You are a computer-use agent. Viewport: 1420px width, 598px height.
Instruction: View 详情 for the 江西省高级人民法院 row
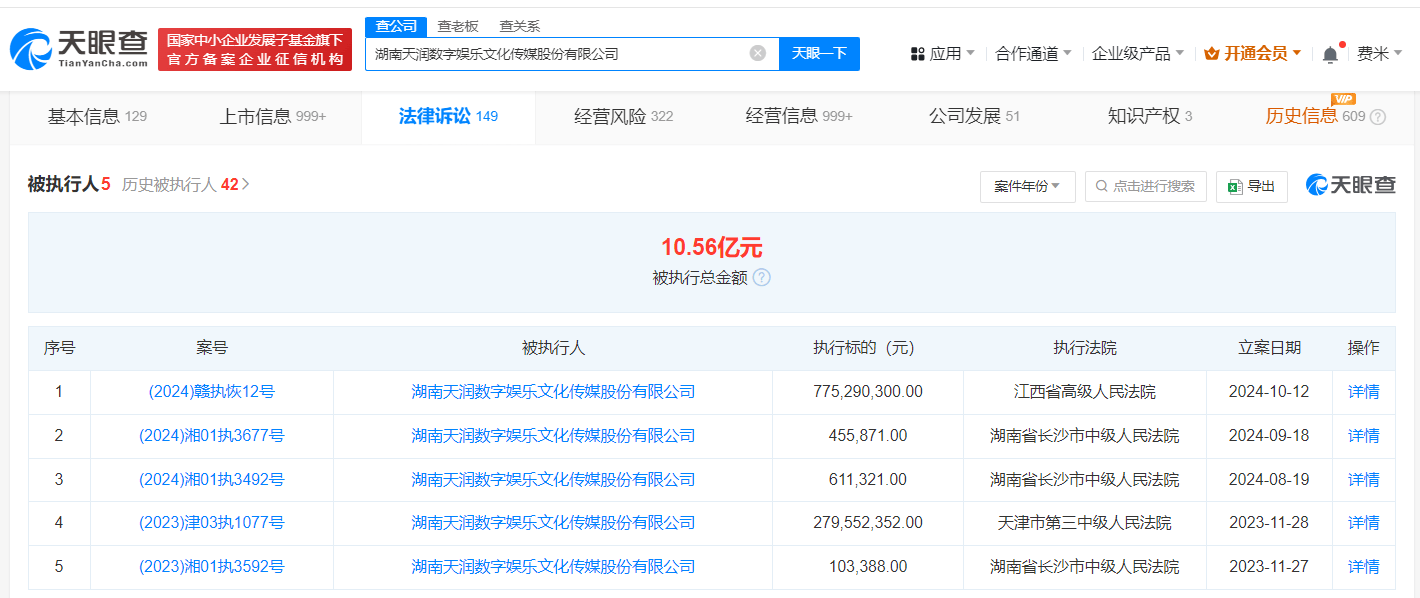click(x=1363, y=392)
